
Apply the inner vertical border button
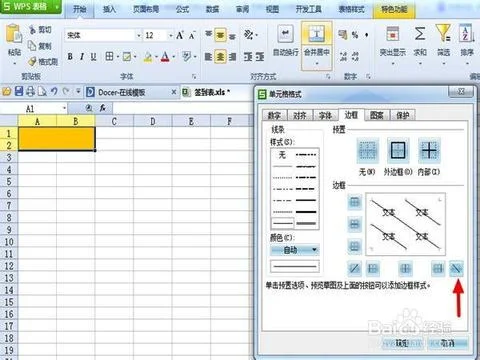(x=405, y=268)
